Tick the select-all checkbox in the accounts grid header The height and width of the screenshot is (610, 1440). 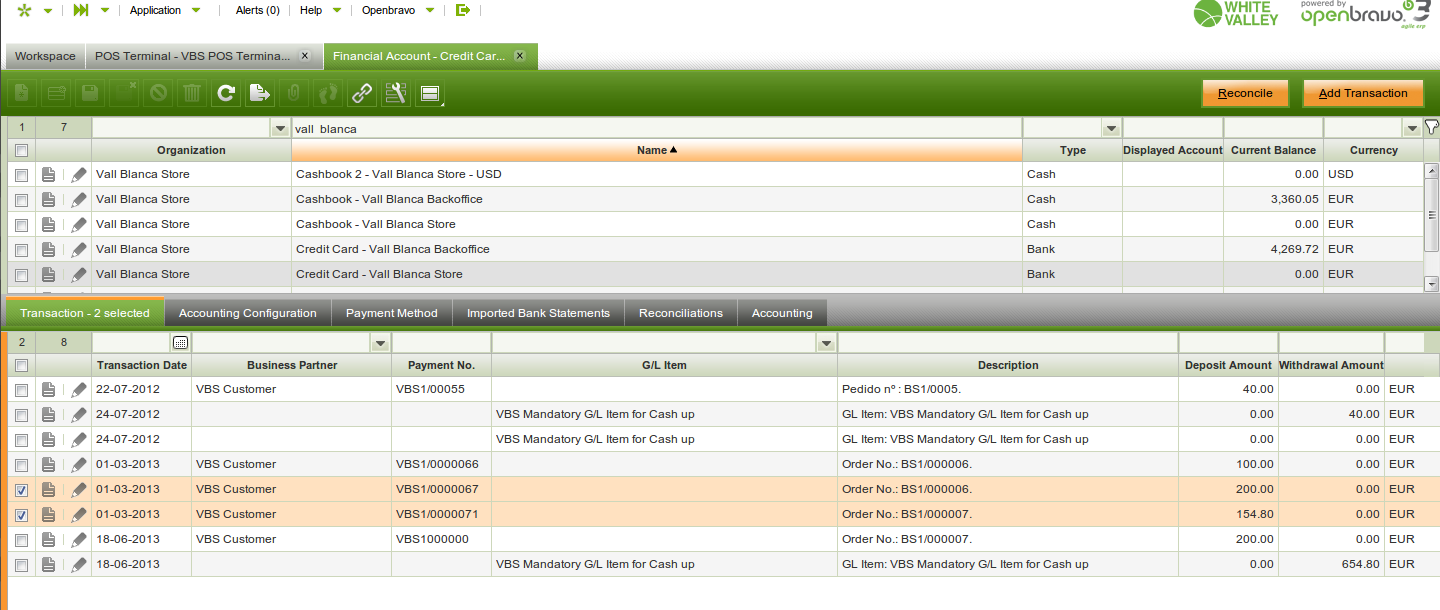(x=21, y=150)
